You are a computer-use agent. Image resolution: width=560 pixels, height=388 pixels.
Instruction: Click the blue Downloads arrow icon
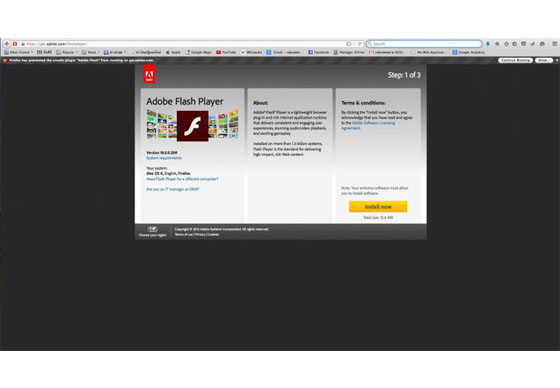(x=488, y=44)
